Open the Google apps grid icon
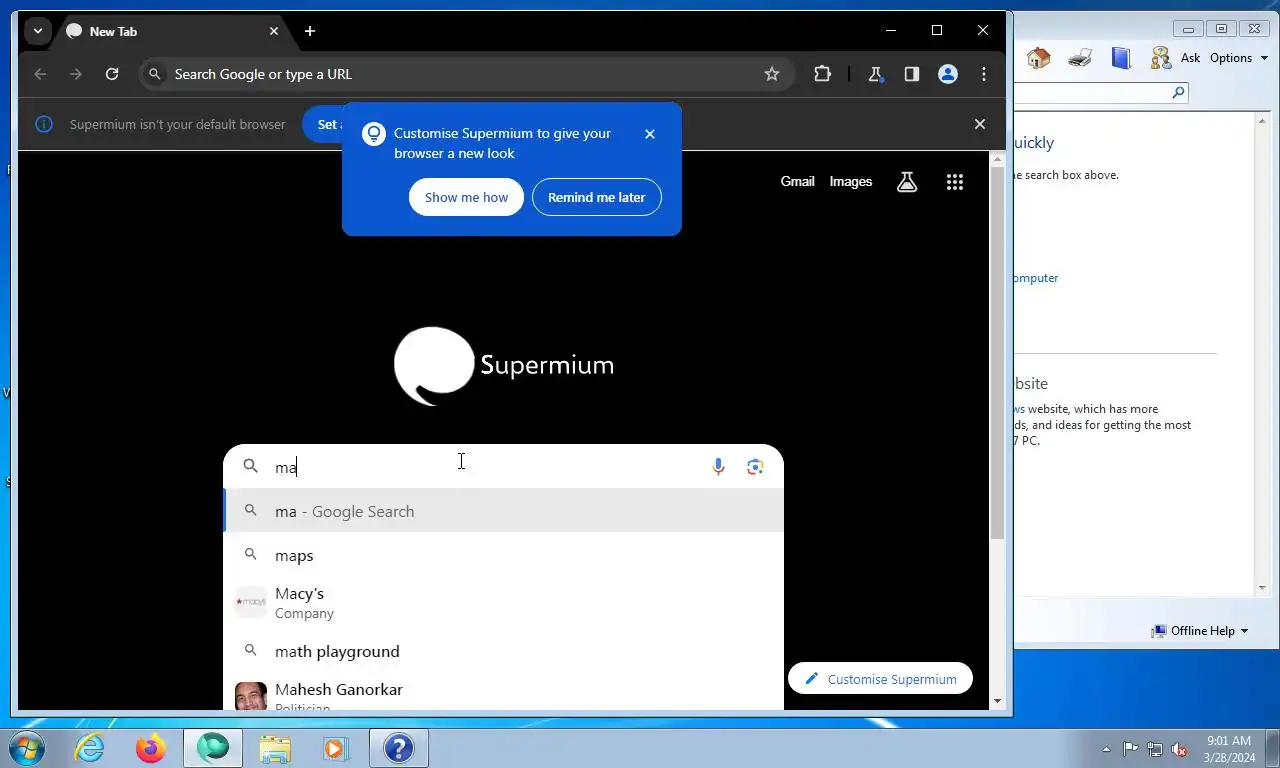The image size is (1280, 768). [955, 182]
